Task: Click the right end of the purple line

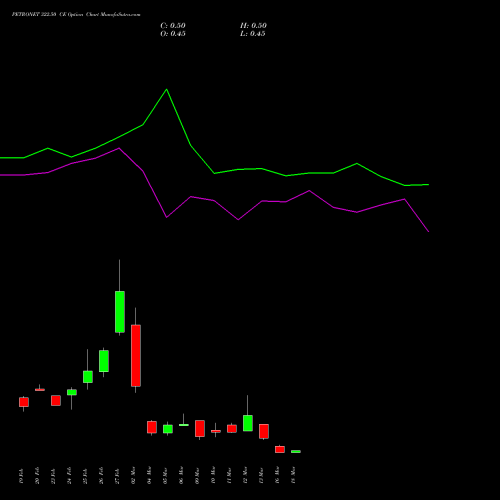Action: coord(428,231)
